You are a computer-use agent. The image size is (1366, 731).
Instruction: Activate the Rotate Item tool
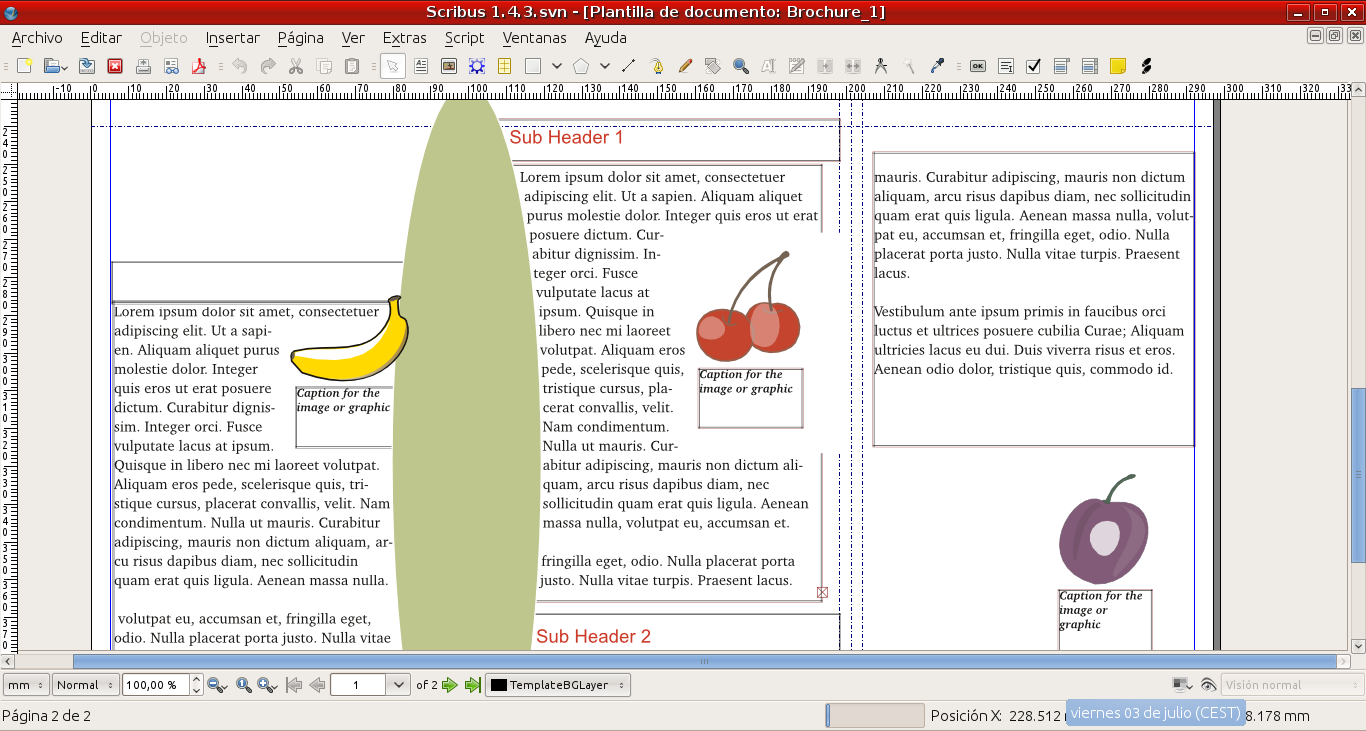[x=712, y=66]
